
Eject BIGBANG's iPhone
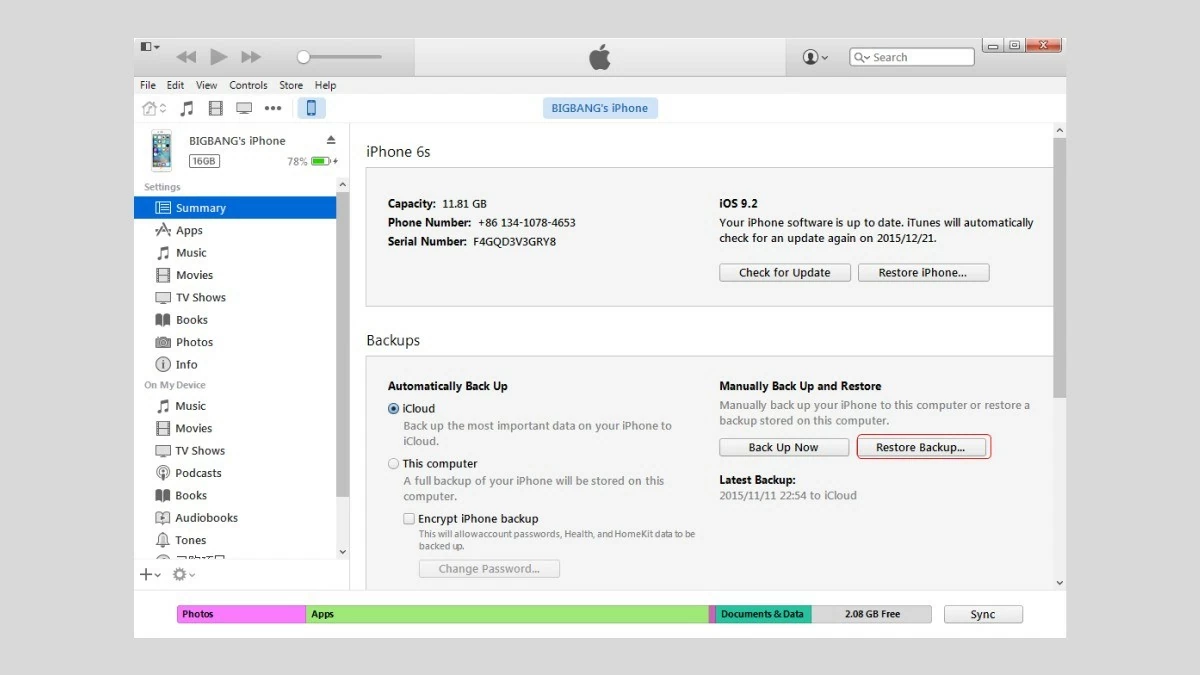pos(331,140)
